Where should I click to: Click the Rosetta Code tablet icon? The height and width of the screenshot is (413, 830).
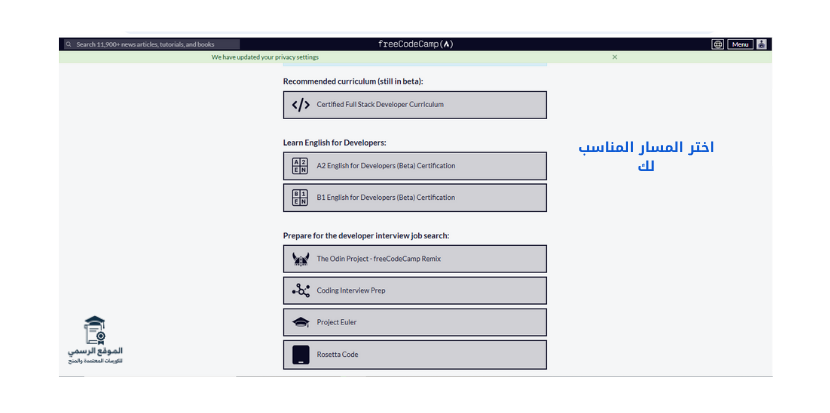[x=300, y=355]
